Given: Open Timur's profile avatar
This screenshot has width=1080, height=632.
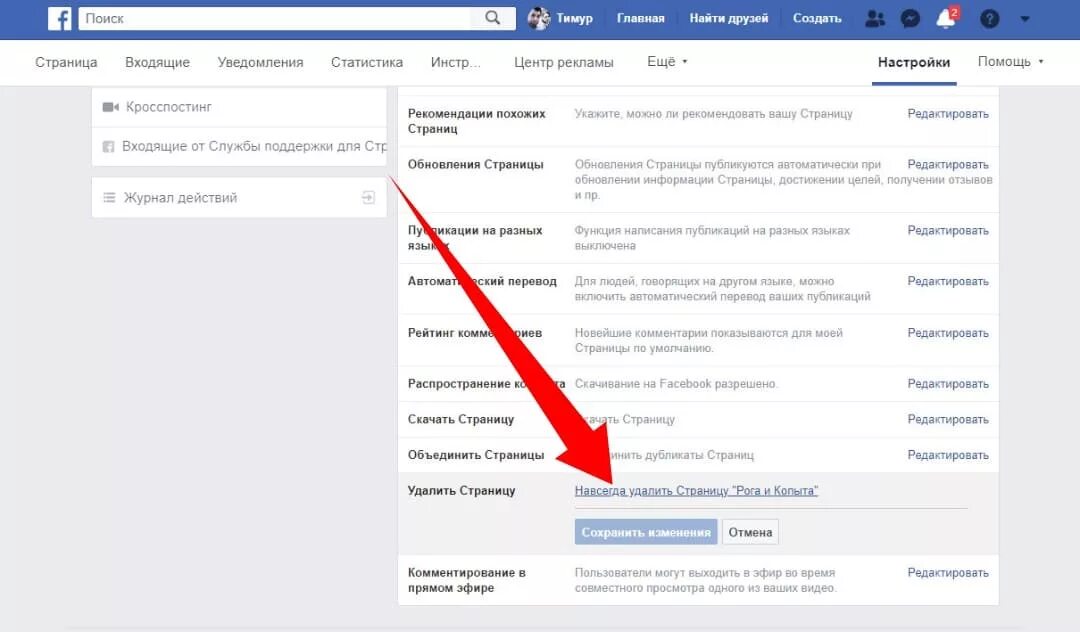Looking at the screenshot, I should pyautogui.click(x=539, y=19).
